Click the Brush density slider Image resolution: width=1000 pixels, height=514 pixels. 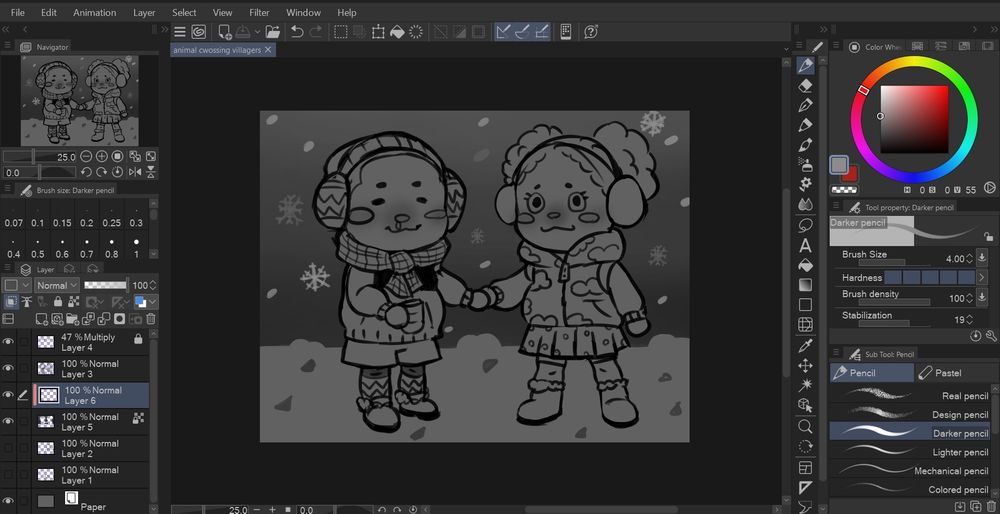(x=893, y=302)
